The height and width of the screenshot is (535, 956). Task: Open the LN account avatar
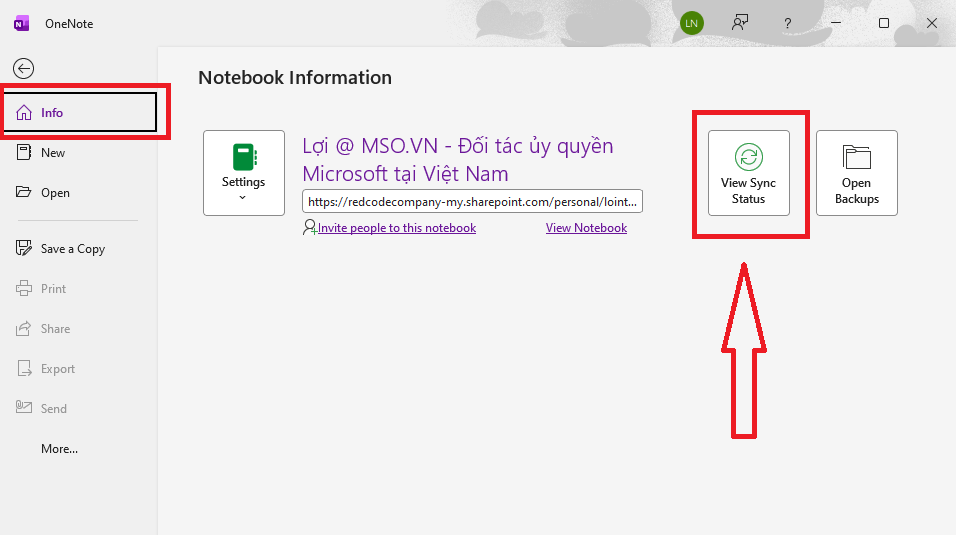click(x=691, y=23)
